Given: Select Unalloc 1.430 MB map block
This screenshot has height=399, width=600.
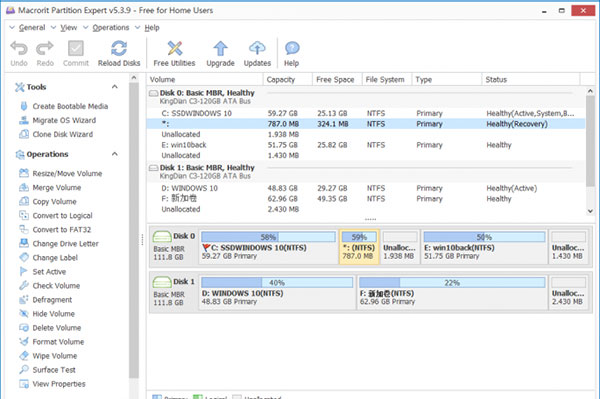Looking at the screenshot, I should tap(569, 247).
